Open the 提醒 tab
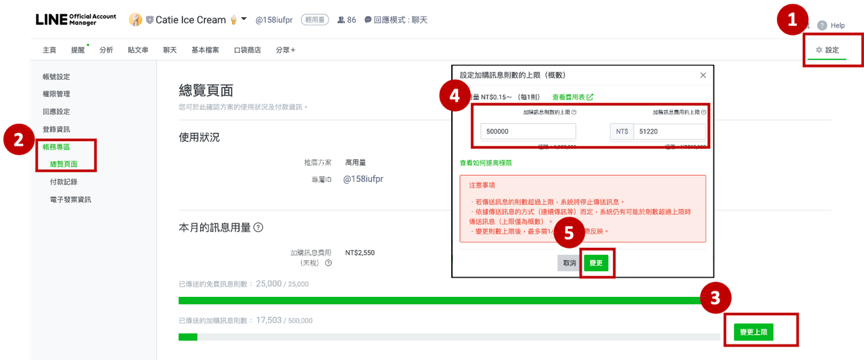The width and height of the screenshot is (864, 360). pyautogui.click(x=78, y=50)
